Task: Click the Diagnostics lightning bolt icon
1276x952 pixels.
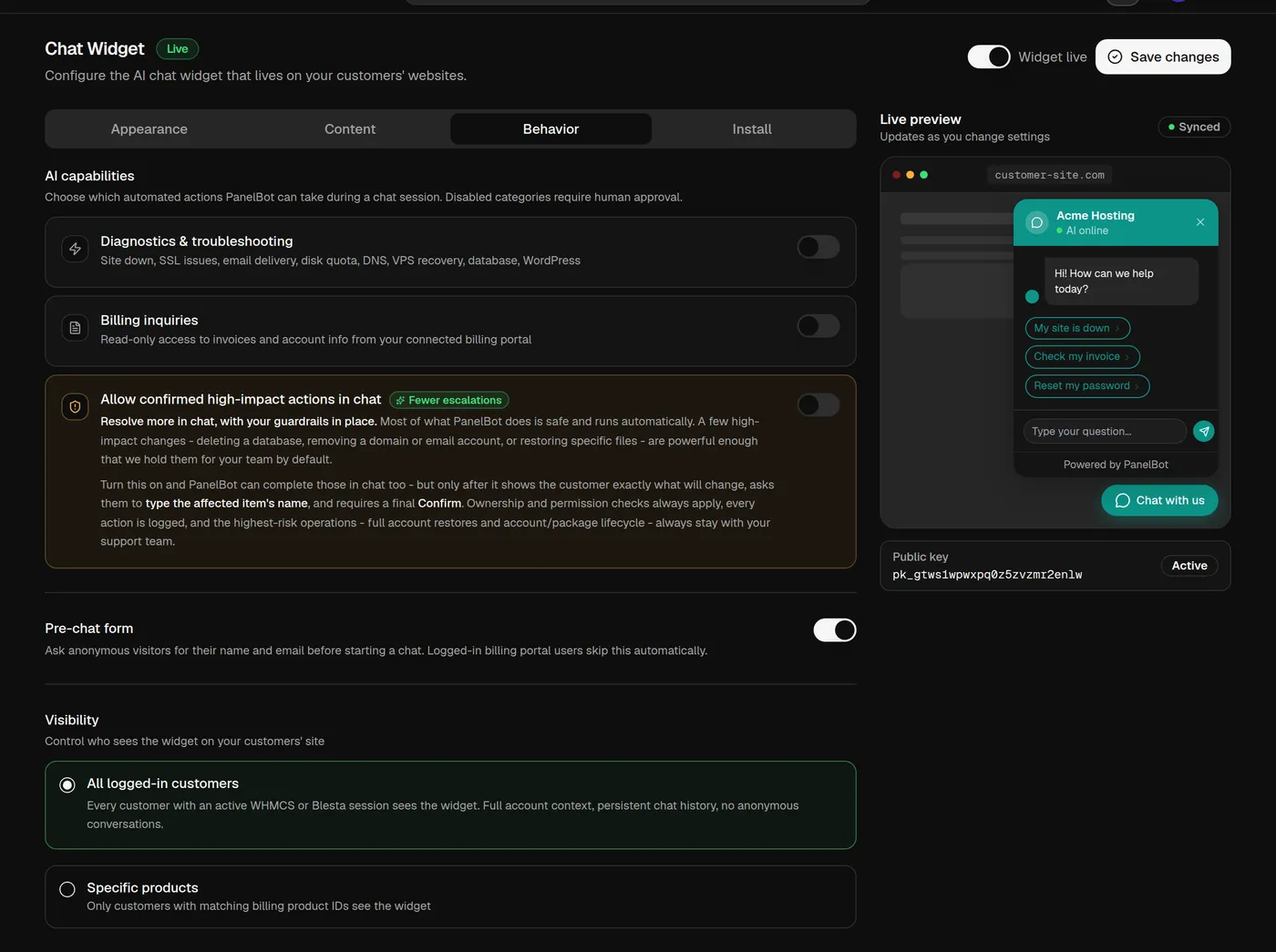Action: point(75,249)
